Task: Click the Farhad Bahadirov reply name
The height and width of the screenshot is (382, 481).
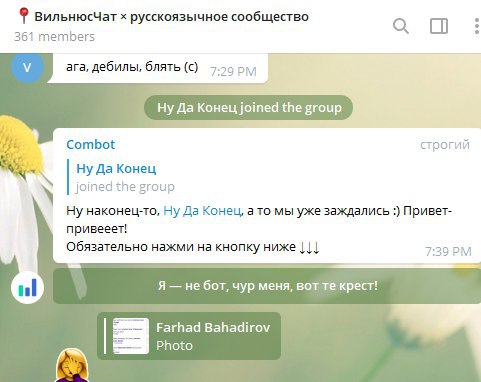Action: pyautogui.click(x=213, y=327)
